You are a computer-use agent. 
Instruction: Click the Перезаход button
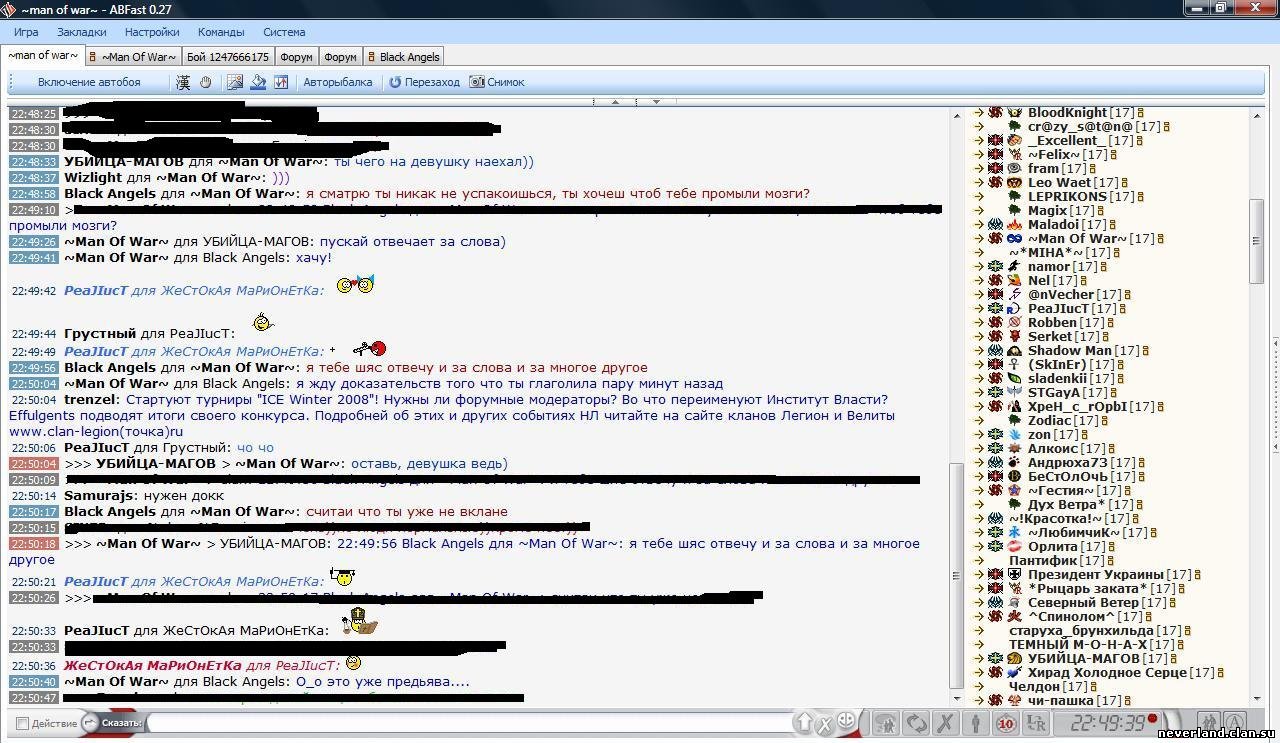point(425,82)
